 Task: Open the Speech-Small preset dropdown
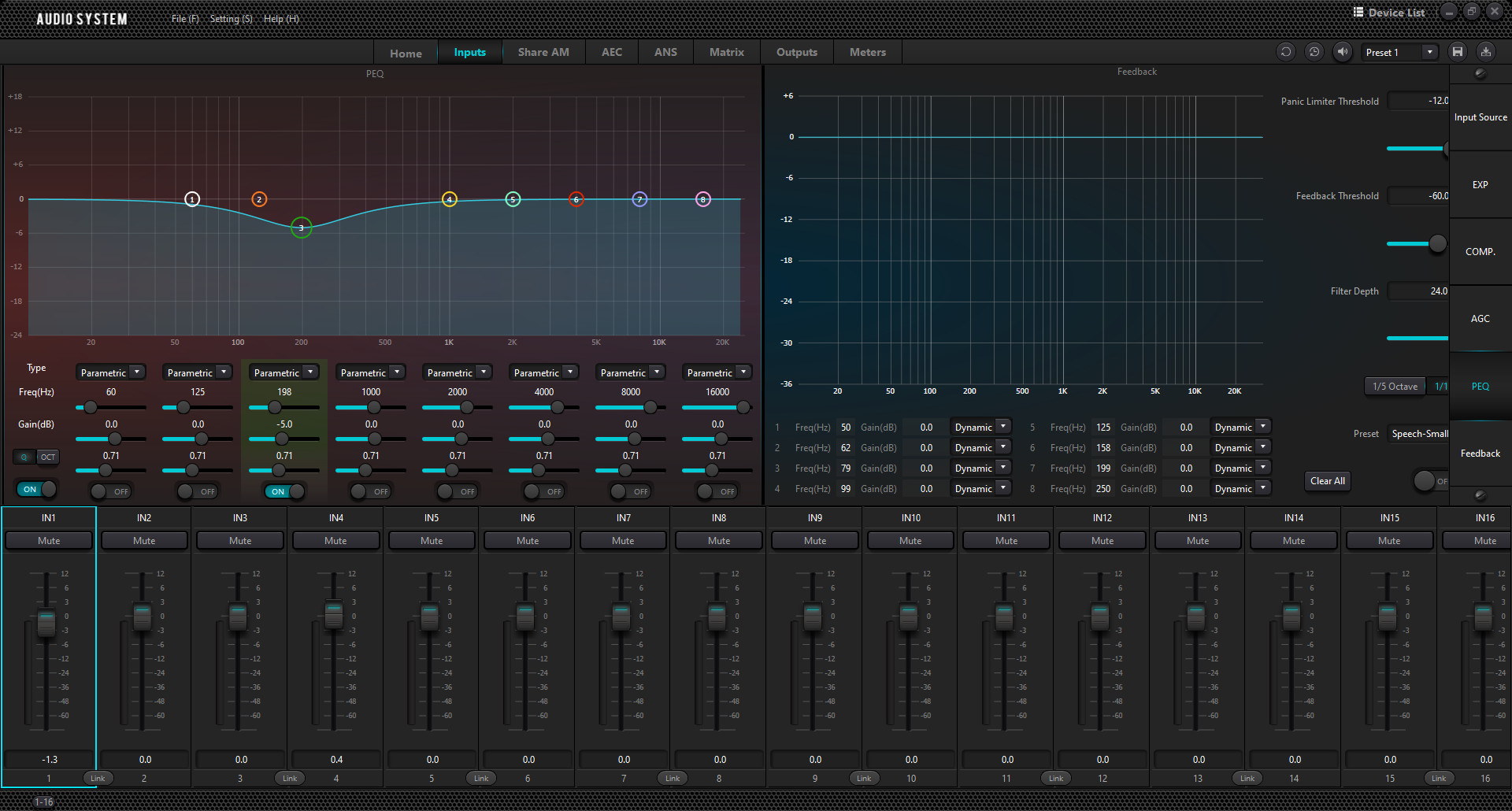tap(1418, 434)
